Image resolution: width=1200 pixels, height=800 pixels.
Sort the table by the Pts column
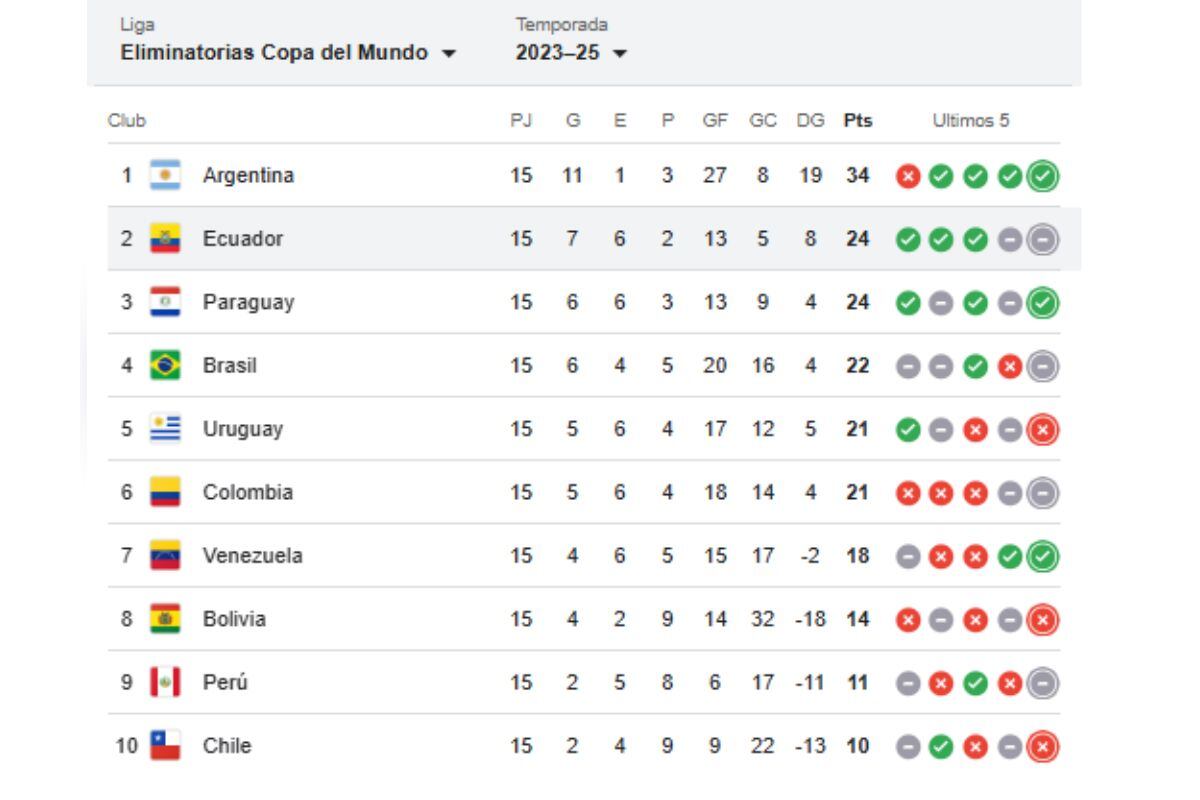(856, 118)
